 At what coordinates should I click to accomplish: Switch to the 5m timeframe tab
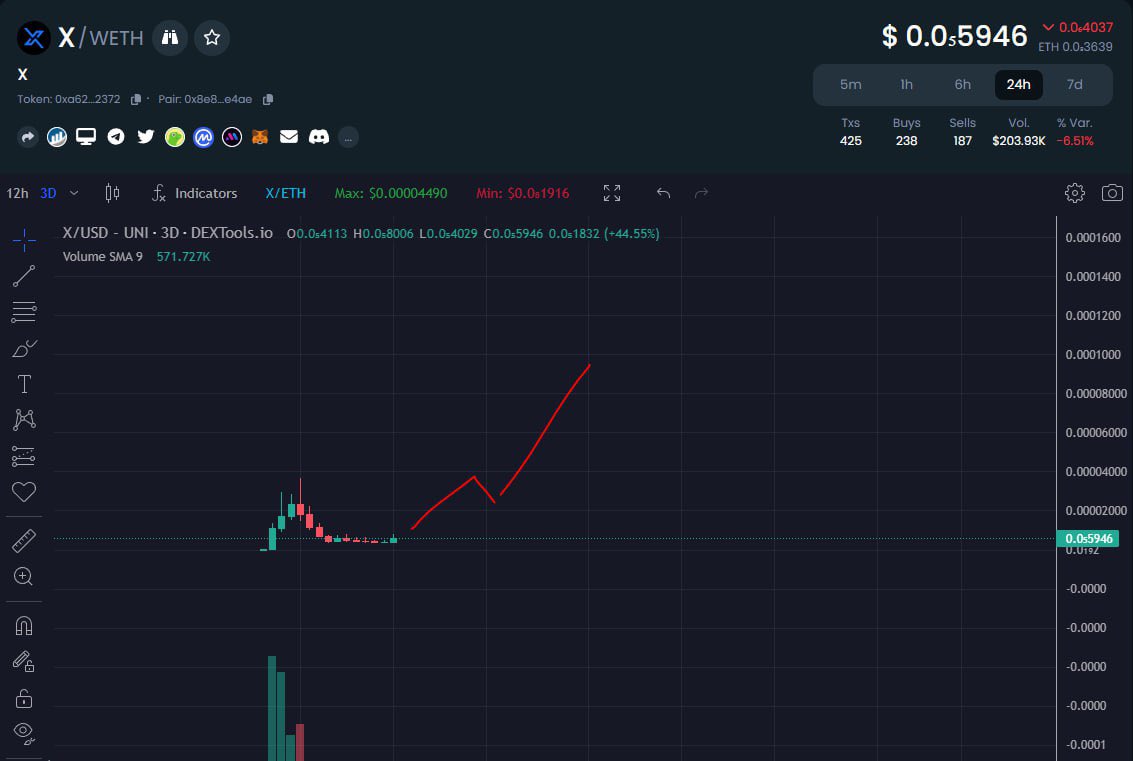tap(850, 85)
